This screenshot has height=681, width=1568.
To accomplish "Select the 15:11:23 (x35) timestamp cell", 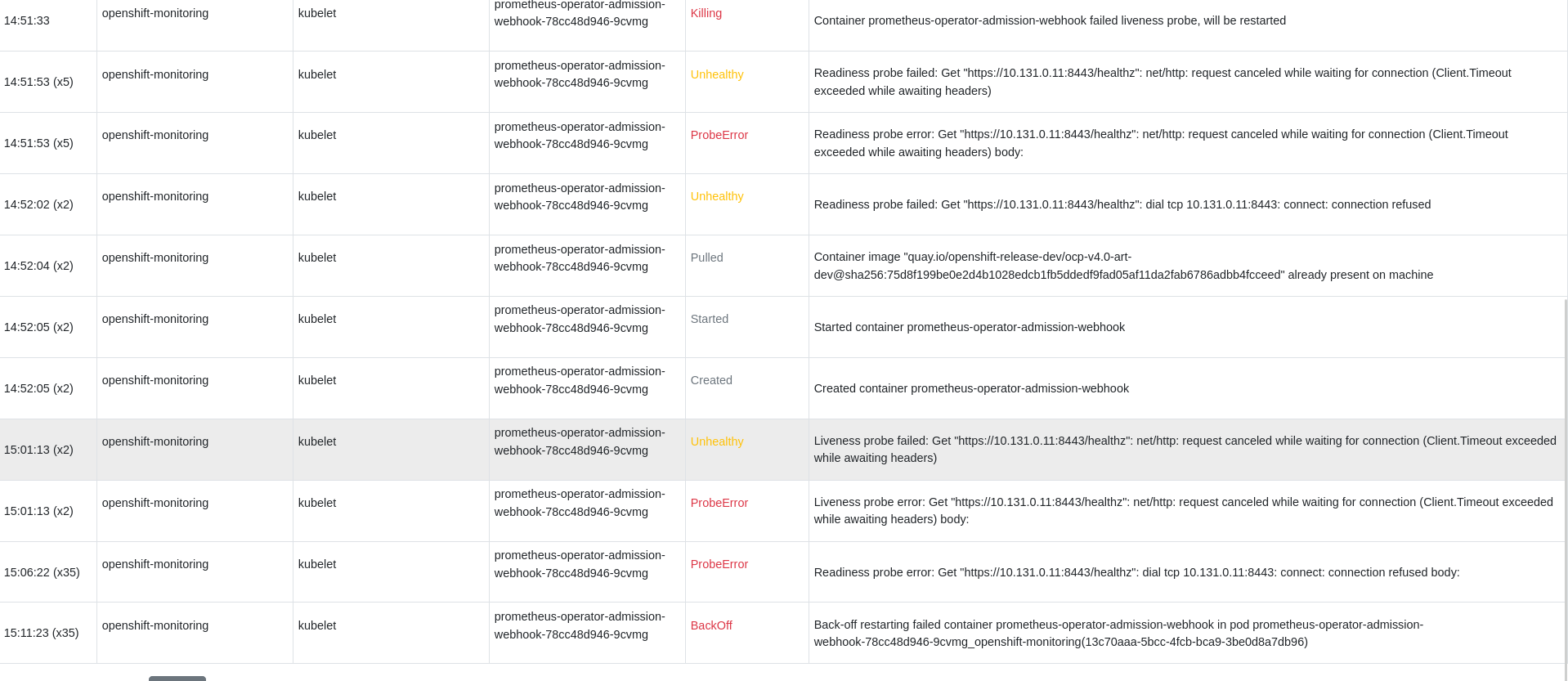I will click(x=42, y=633).
